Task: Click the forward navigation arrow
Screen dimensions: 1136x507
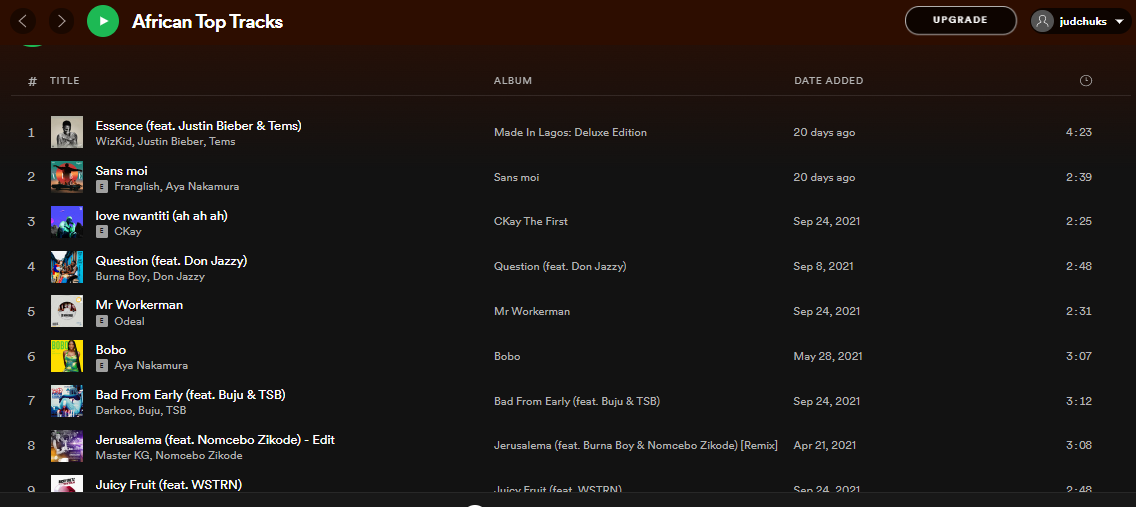Action: point(62,21)
